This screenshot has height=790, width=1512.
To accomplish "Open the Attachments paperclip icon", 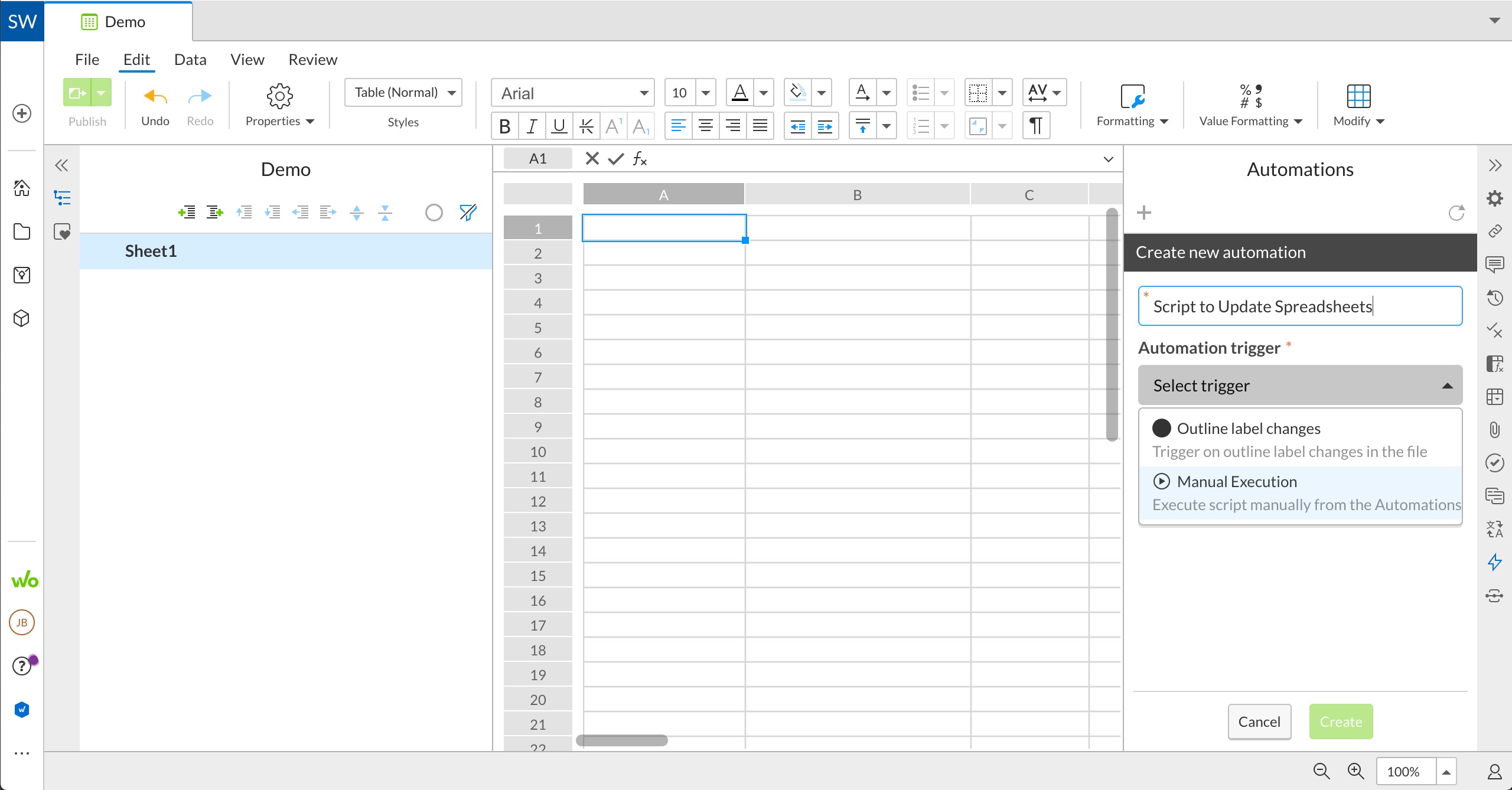I will click(x=1494, y=429).
